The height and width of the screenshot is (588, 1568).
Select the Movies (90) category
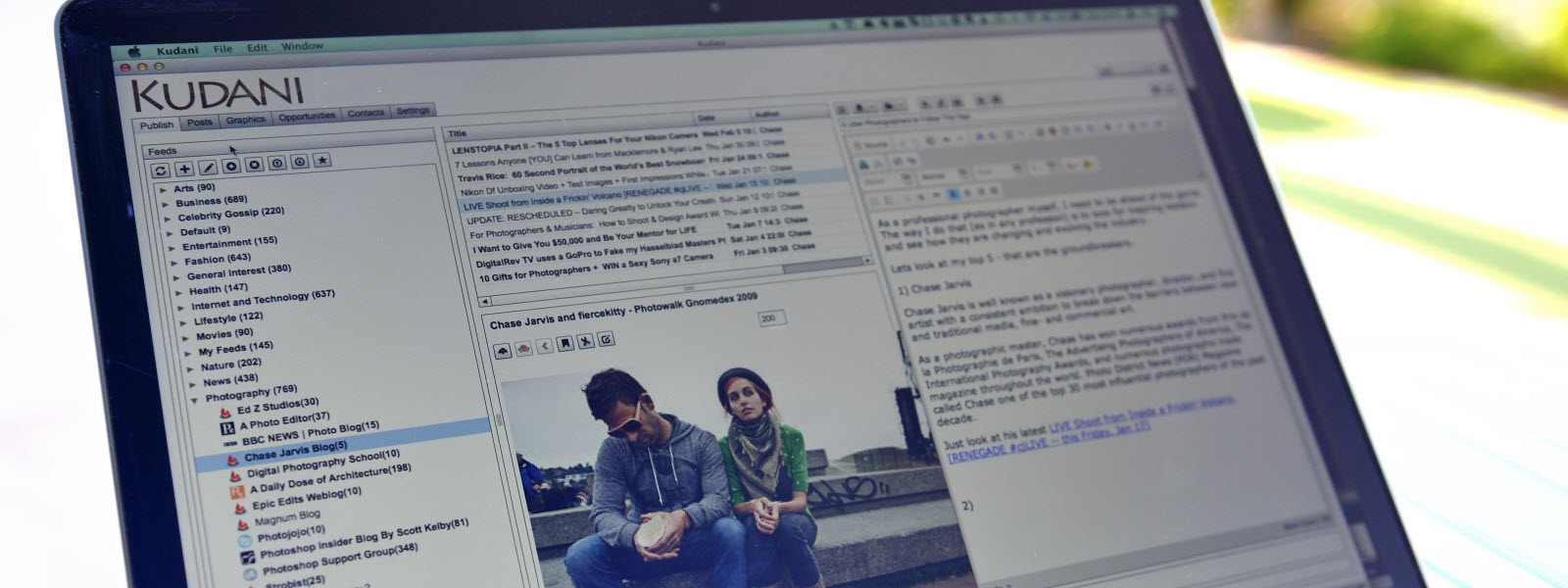[224, 334]
